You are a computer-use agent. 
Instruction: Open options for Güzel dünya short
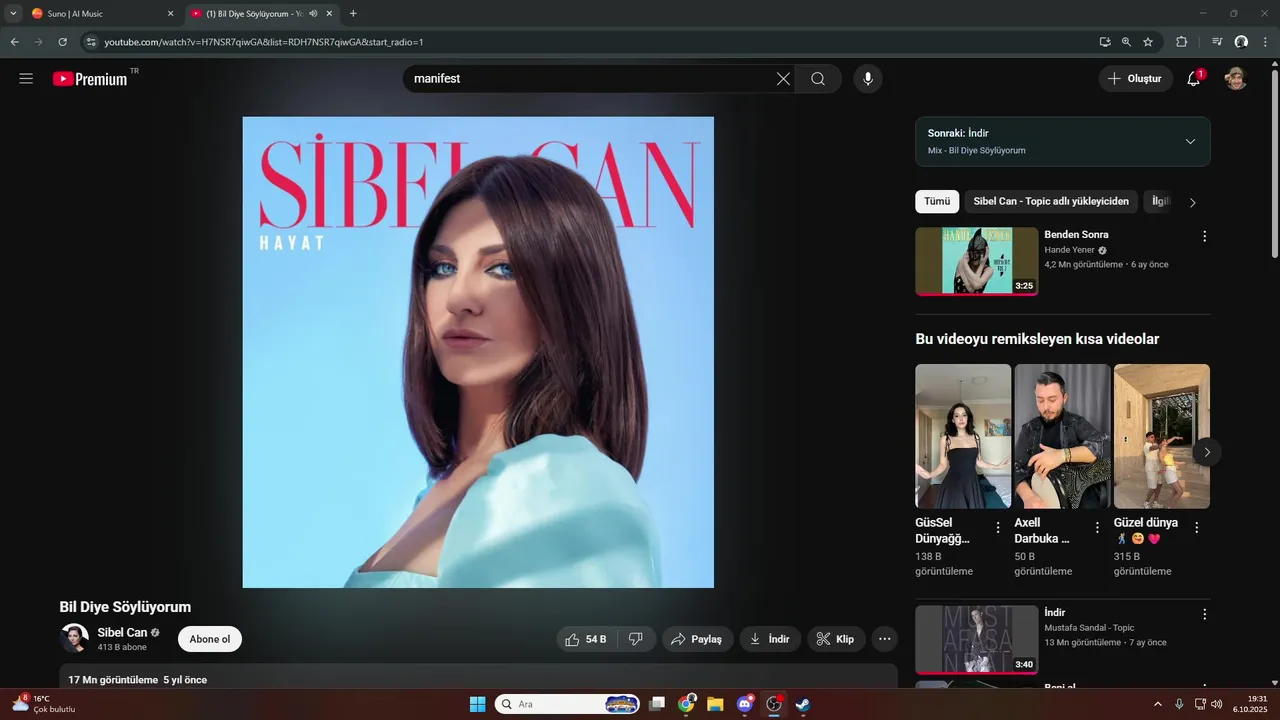[1197, 528]
